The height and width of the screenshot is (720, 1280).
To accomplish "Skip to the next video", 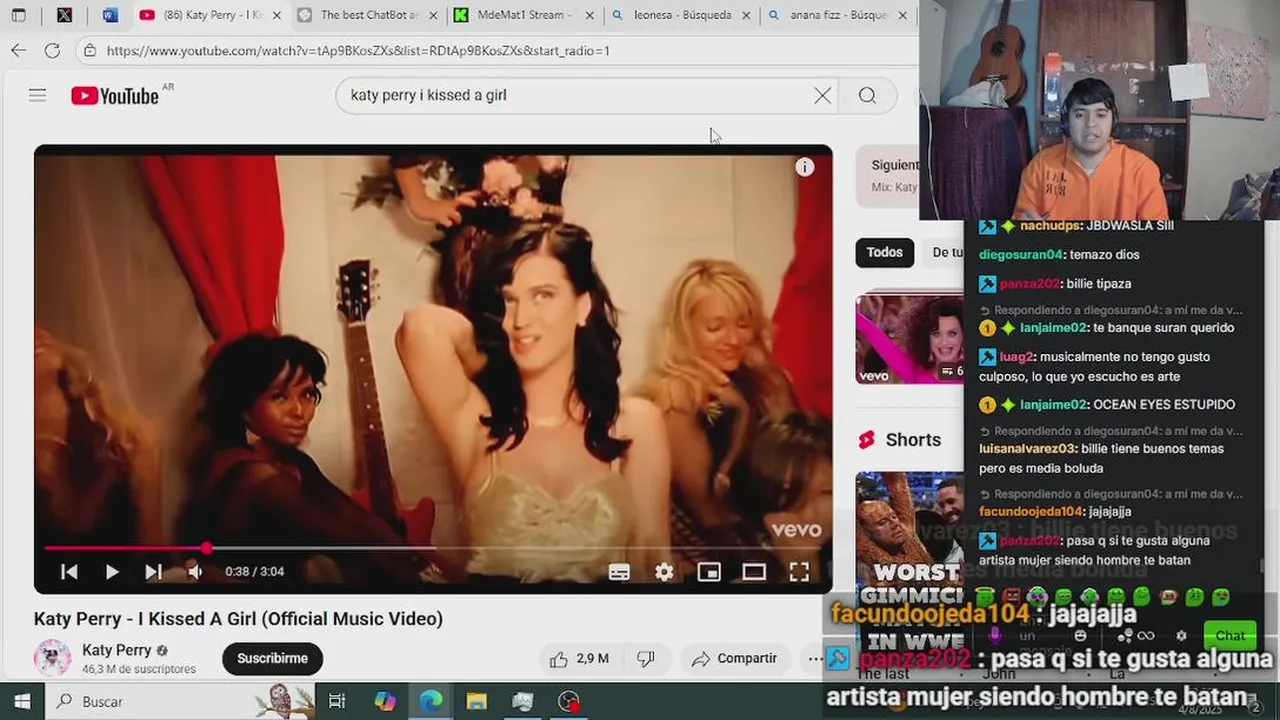I will click(153, 572).
